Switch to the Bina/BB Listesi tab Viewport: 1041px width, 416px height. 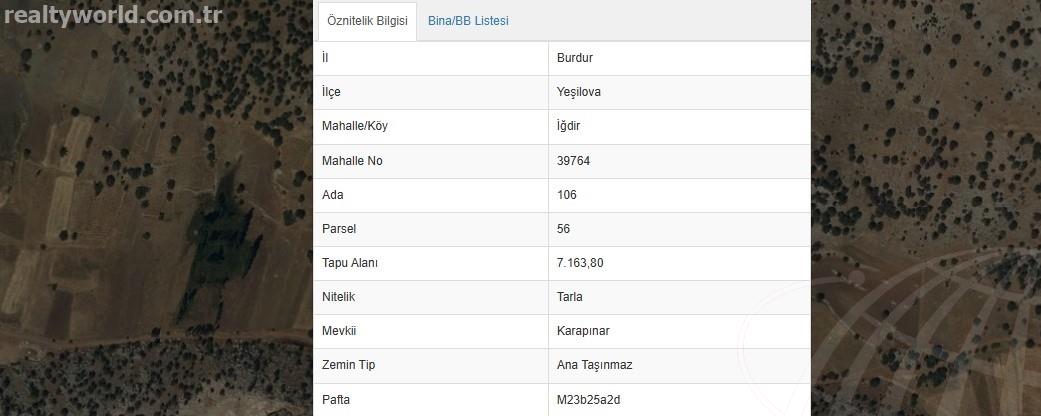point(468,21)
